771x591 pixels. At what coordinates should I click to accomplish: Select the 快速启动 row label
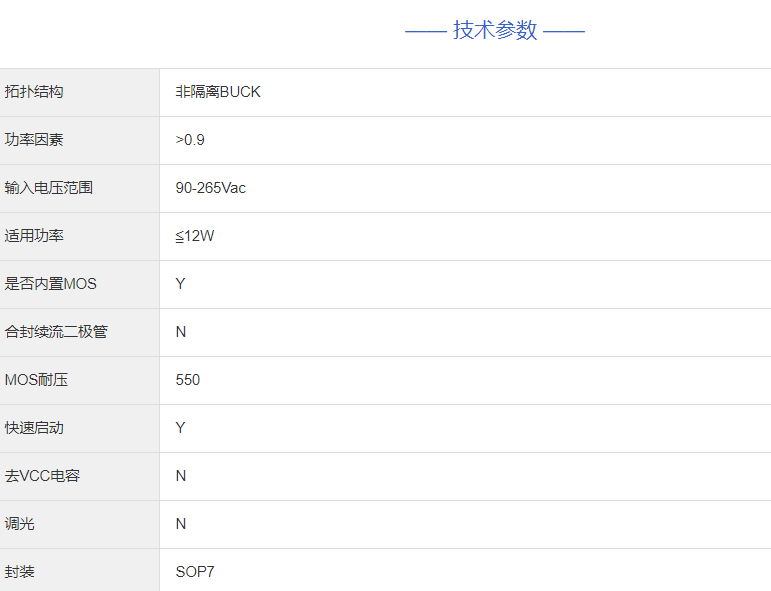coord(34,428)
